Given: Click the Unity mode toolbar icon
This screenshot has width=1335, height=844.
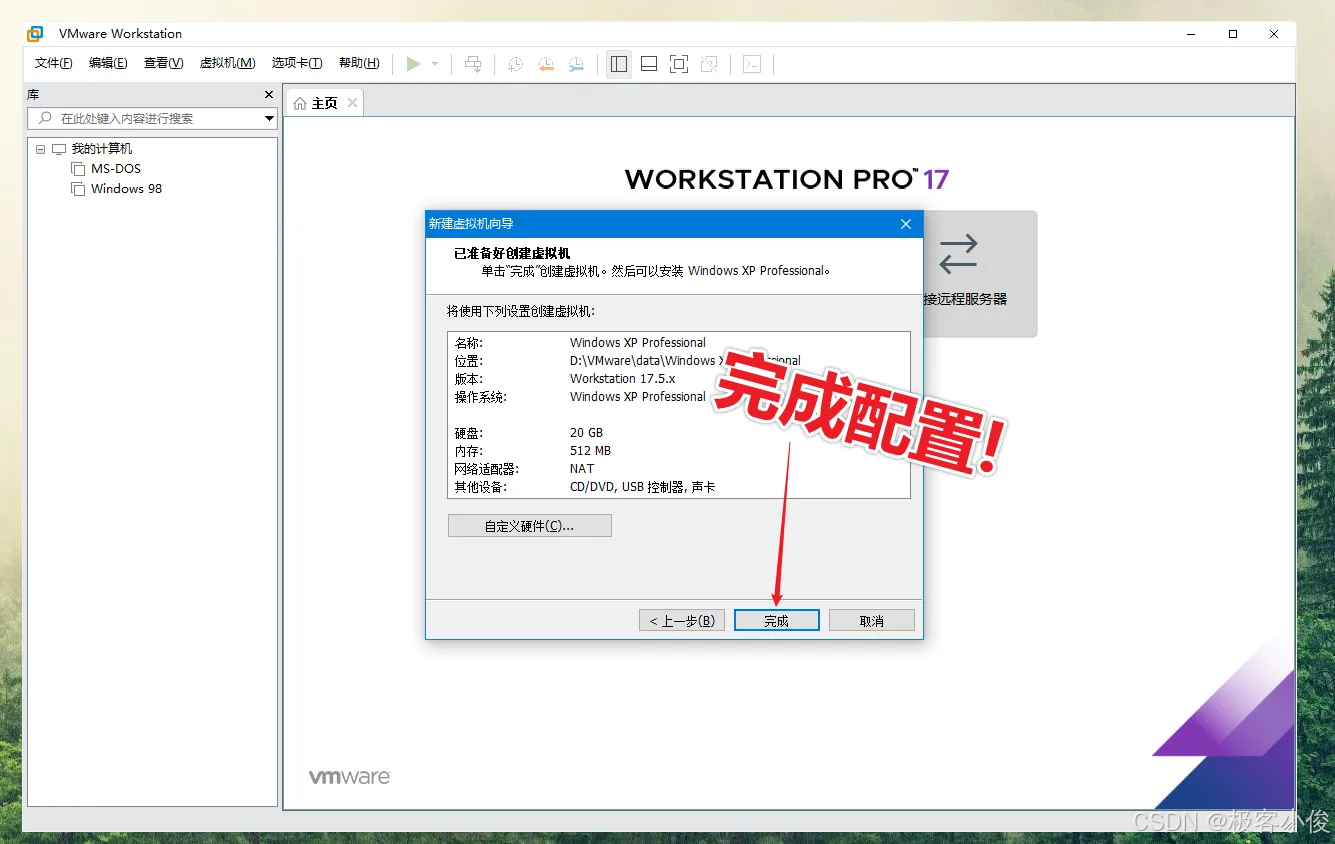Looking at the screenshot, I should point(709,64).
